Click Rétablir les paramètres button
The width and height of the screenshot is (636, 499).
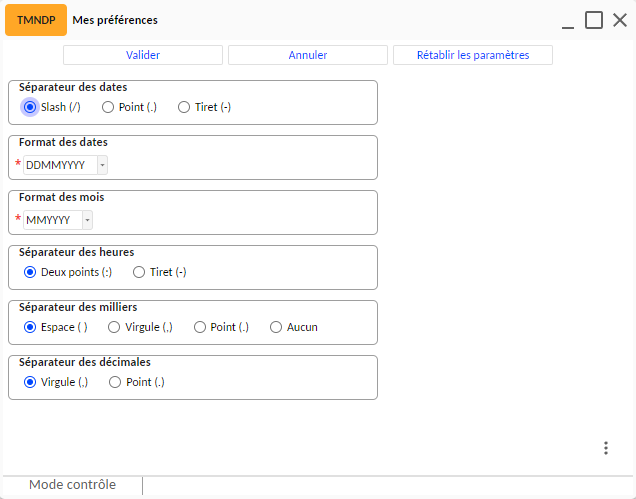coord(473,55)
